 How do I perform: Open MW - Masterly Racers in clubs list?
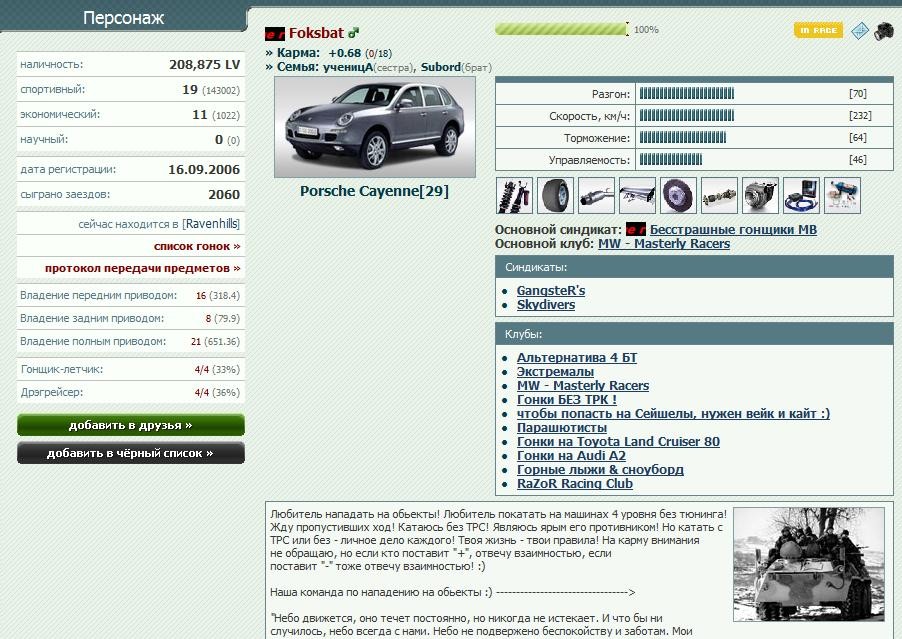583,386
